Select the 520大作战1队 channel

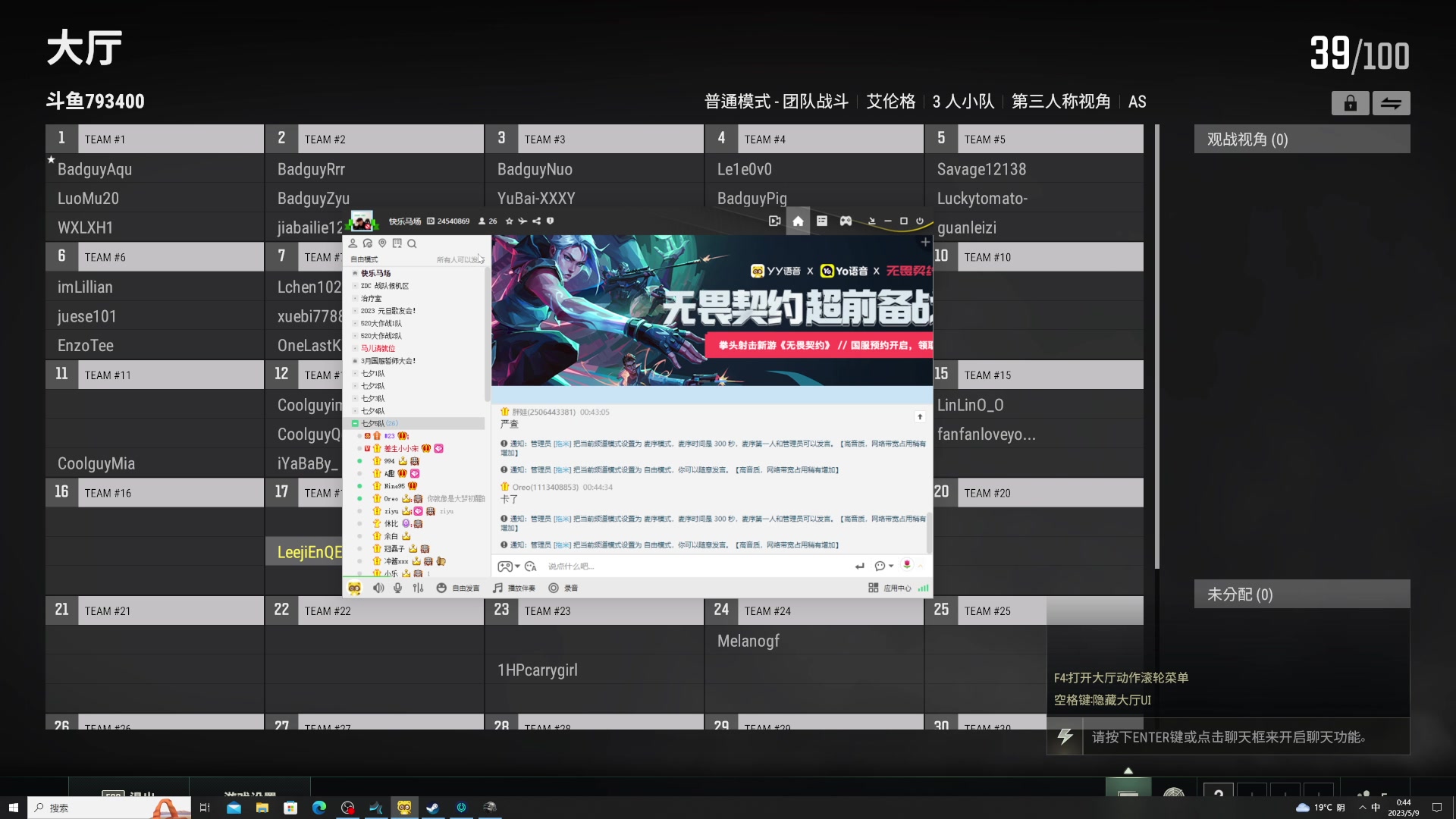pyautogui.click(x=381, y=323)
